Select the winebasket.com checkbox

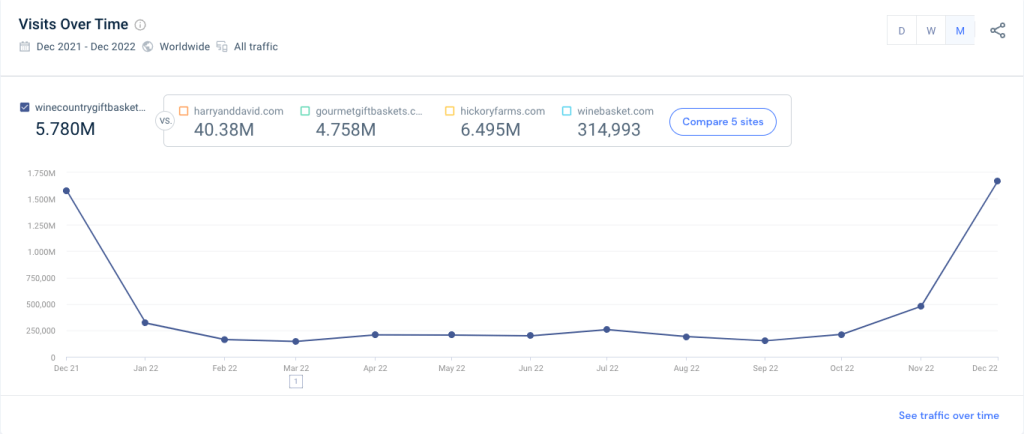click(x=567, y=111)
